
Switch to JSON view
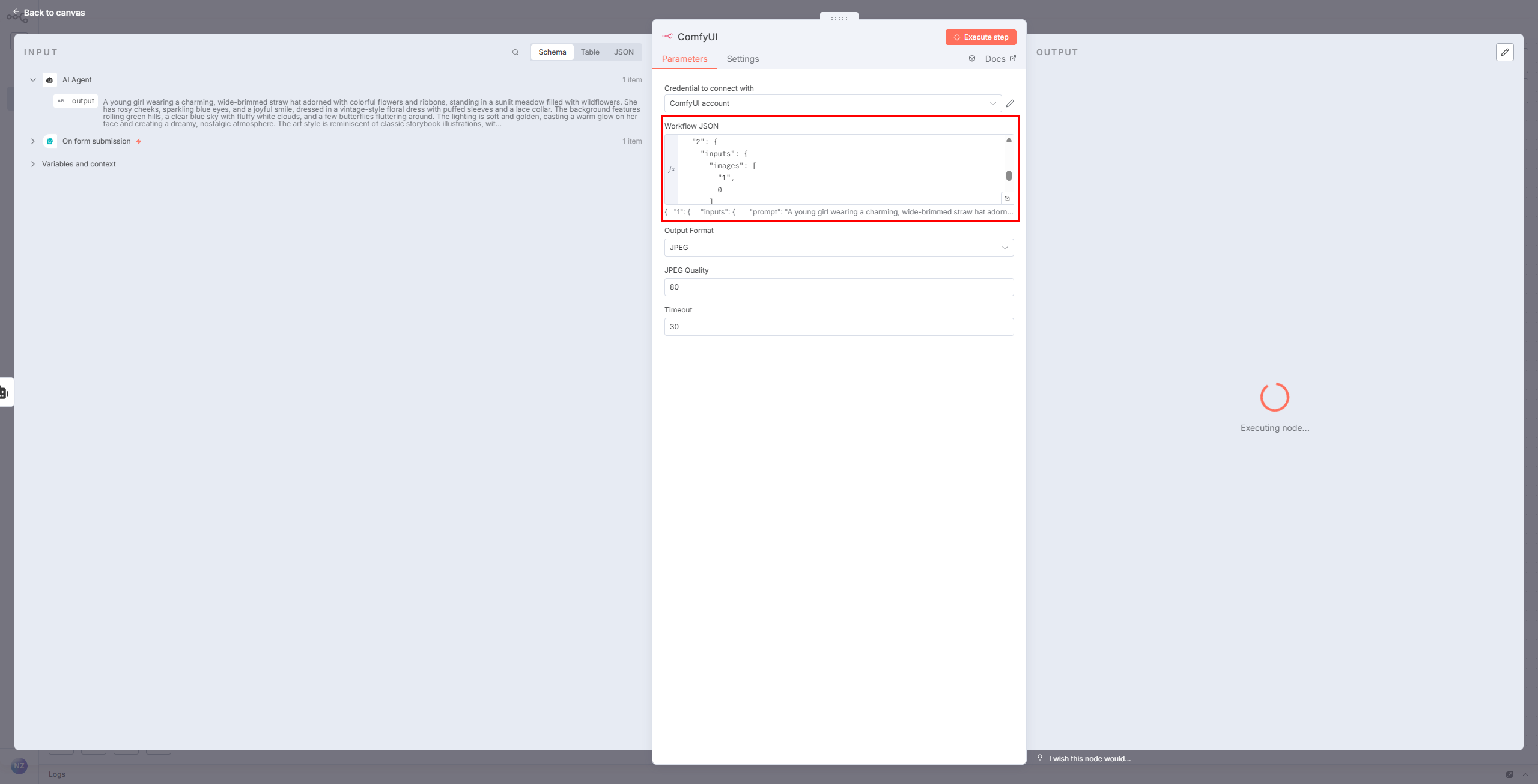(623, 53)
